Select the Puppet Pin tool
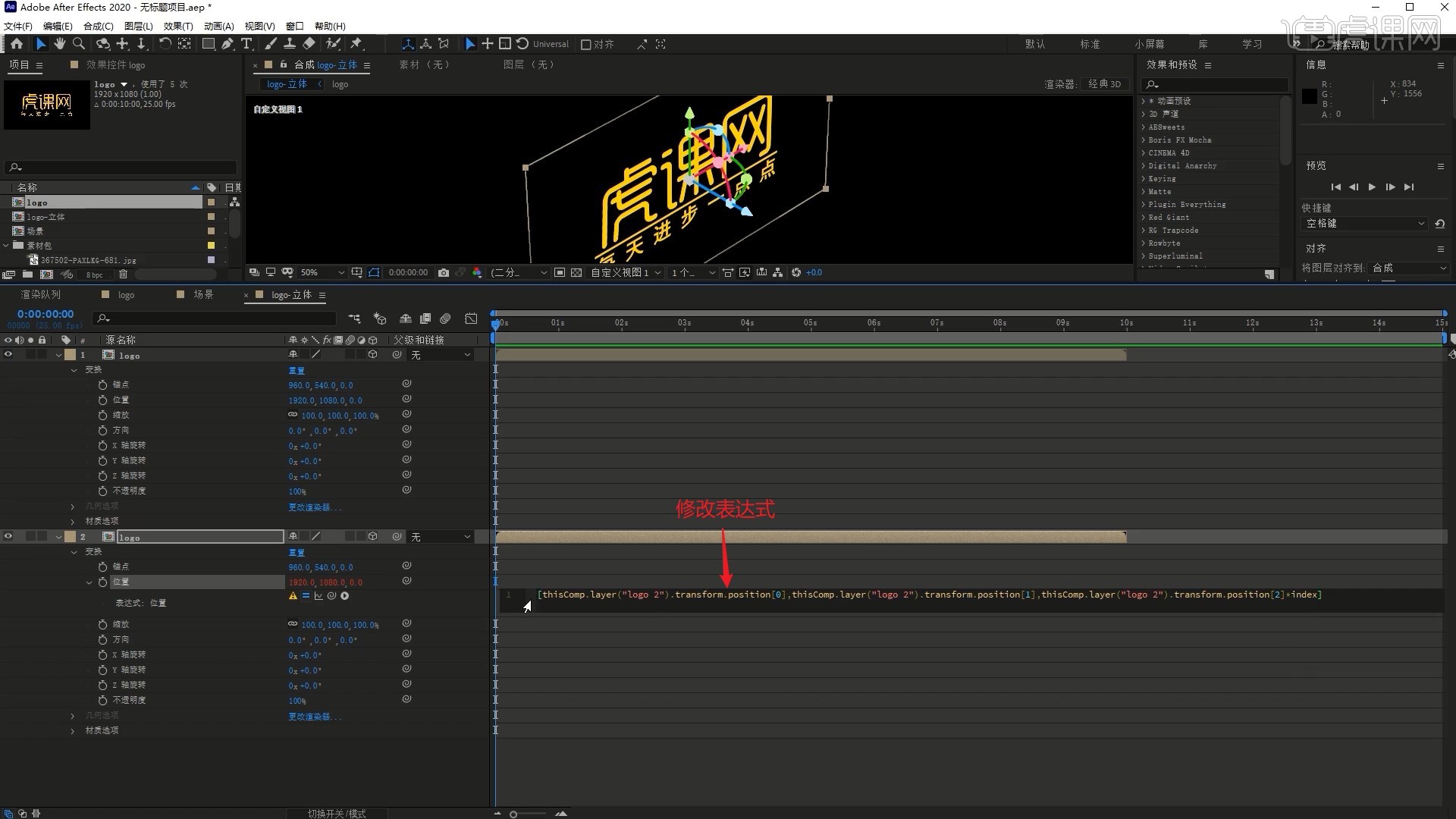This screenshot has height=819, width=1456. click(356, 44)
